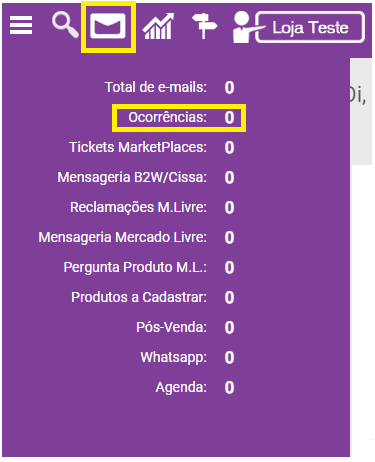Open the Loja Teste store button

pyautogui.click(x=310, y=27)
